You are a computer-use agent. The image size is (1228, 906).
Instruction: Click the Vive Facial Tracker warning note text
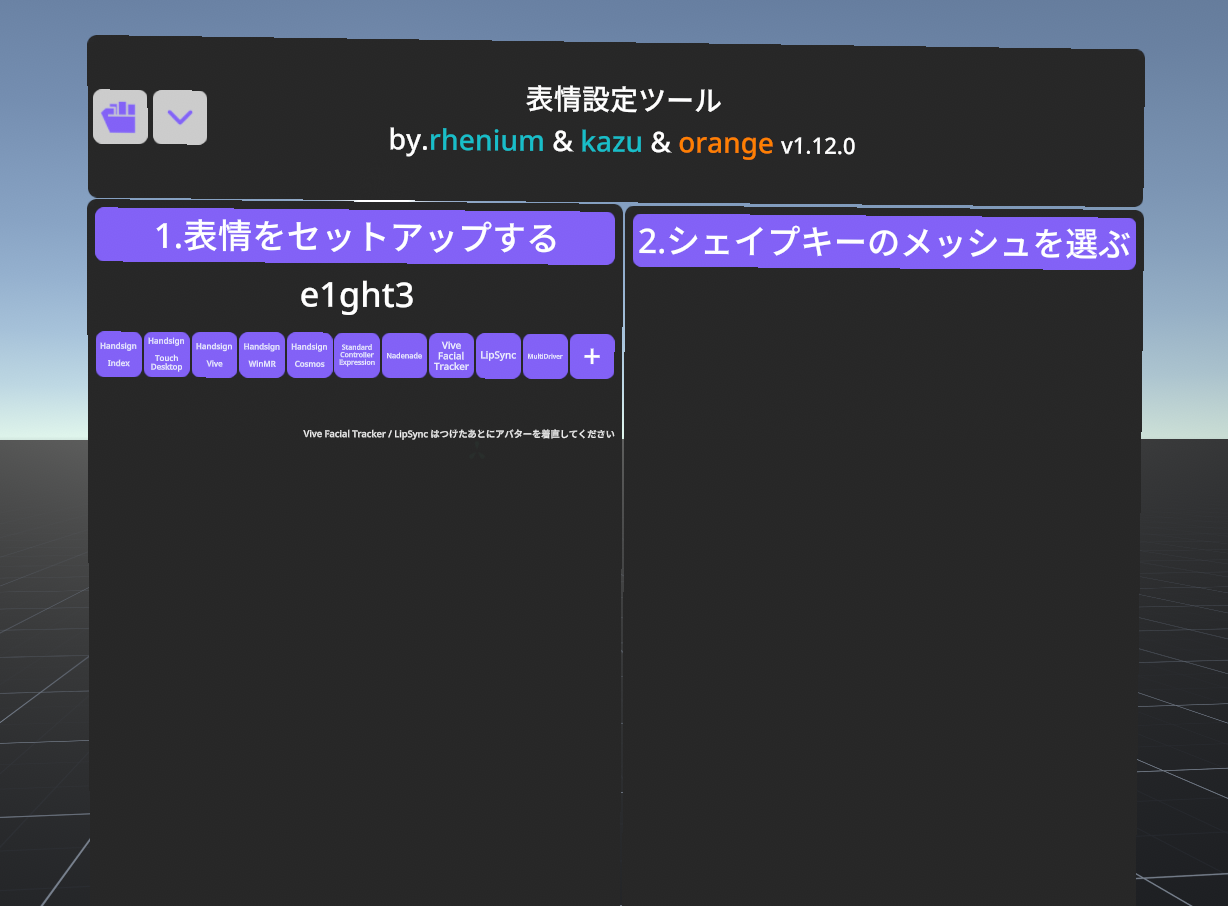[457, 433]
